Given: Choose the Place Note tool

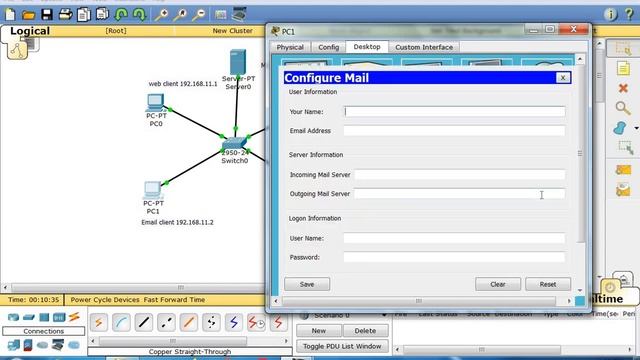Looking at the screenshot, I should [623, 68].
